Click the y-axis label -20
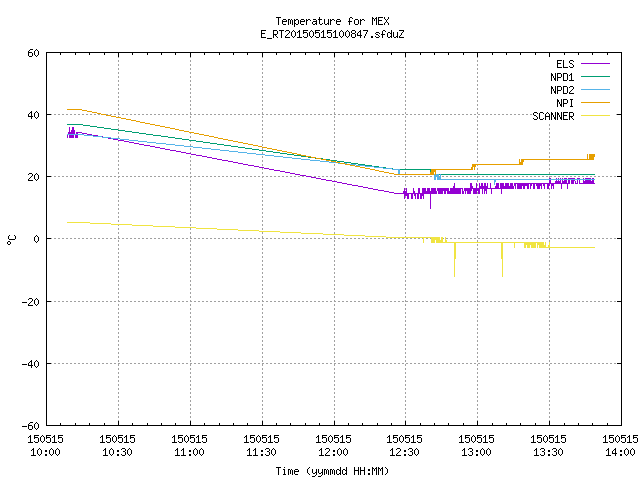 coord(31,302)
